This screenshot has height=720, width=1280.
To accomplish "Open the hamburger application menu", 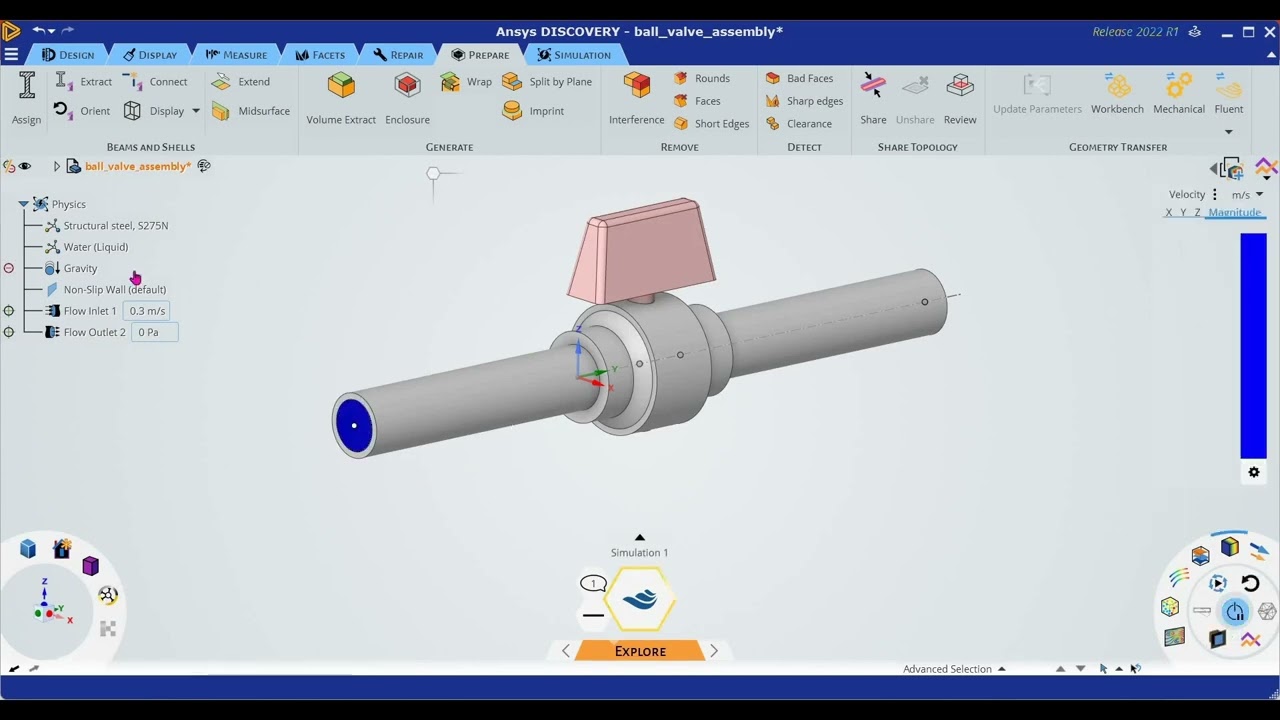I will click(x=11, y=55).
